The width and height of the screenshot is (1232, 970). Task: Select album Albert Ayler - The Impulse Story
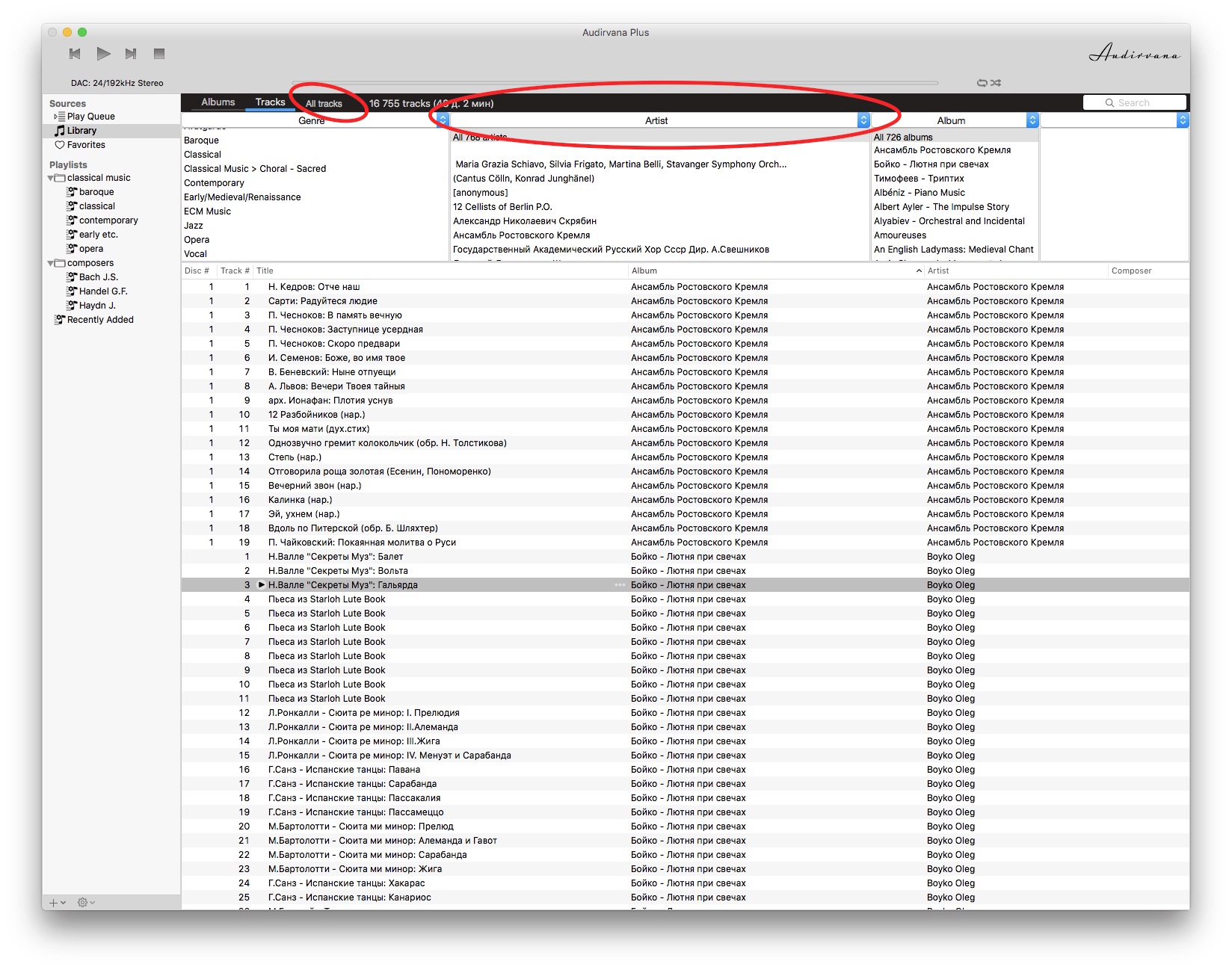941,207
